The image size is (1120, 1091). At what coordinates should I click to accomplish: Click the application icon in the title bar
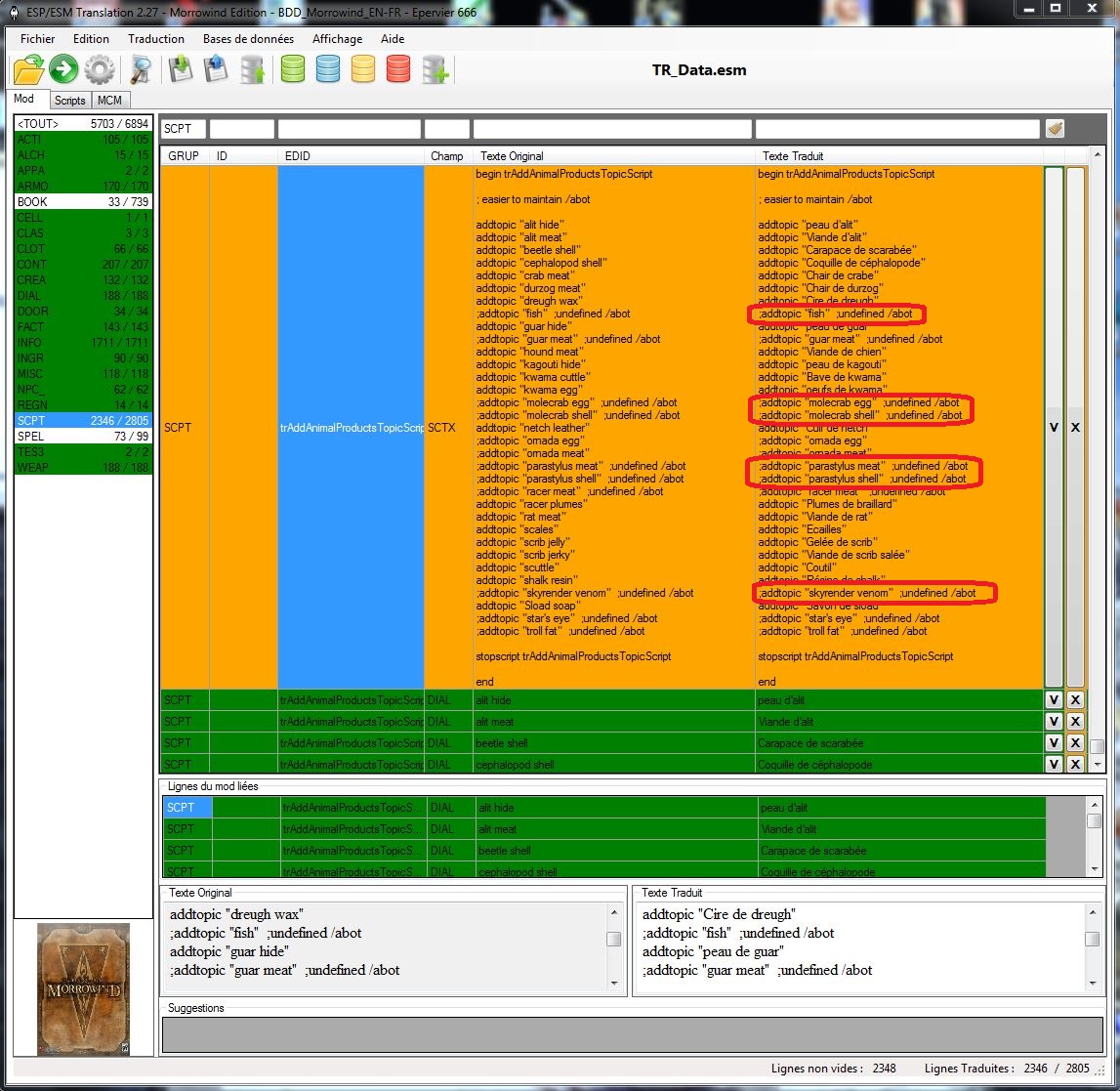pos(13,12)
